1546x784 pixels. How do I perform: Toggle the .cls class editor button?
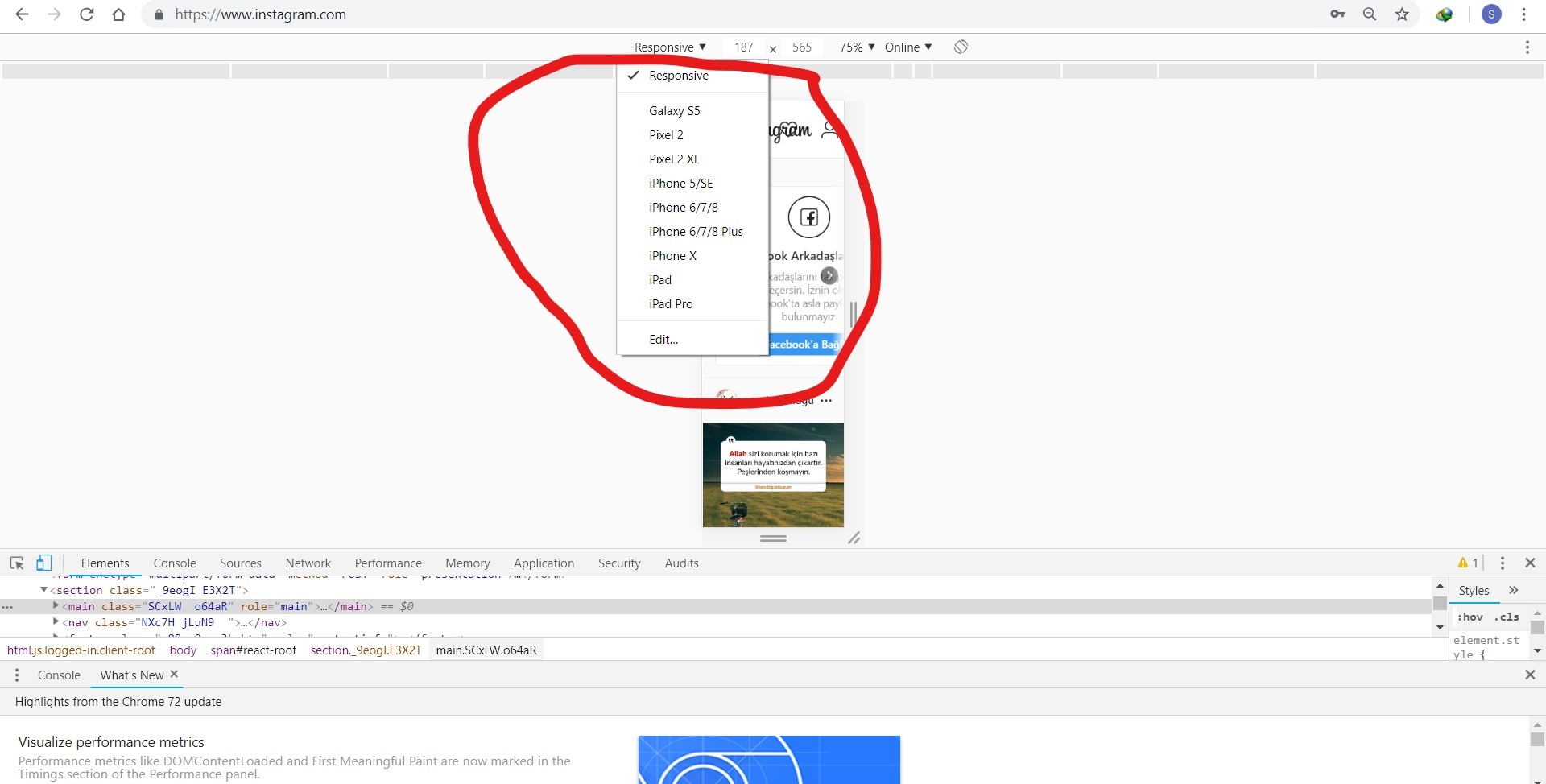pyautogui.click(x=1507, y=617)
